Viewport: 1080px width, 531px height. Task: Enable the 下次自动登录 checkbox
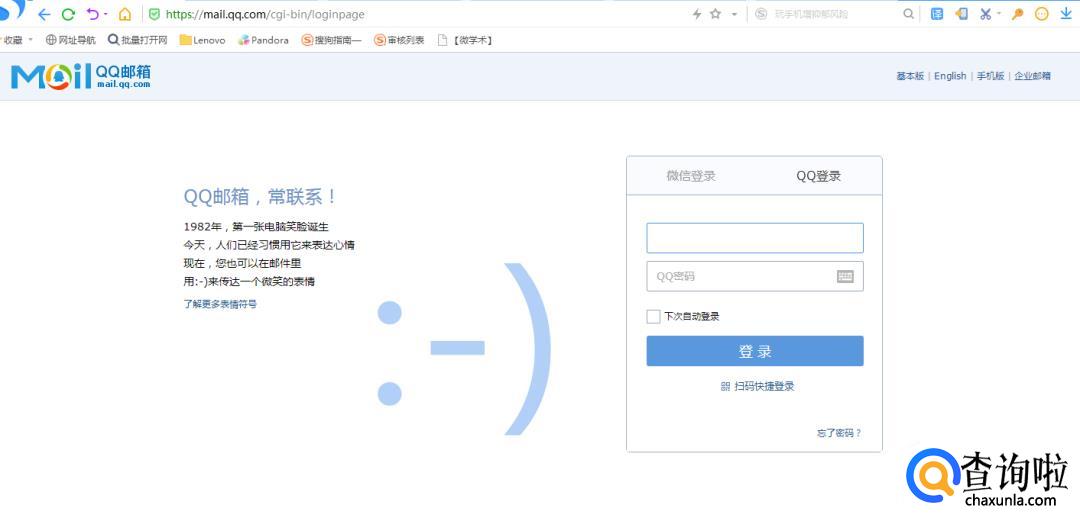pos(653,317)
